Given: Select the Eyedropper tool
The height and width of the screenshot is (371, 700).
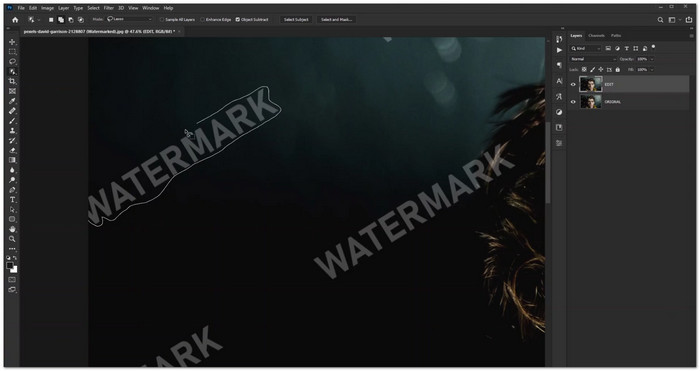Looking at the screenshot, I should [12, 101].
